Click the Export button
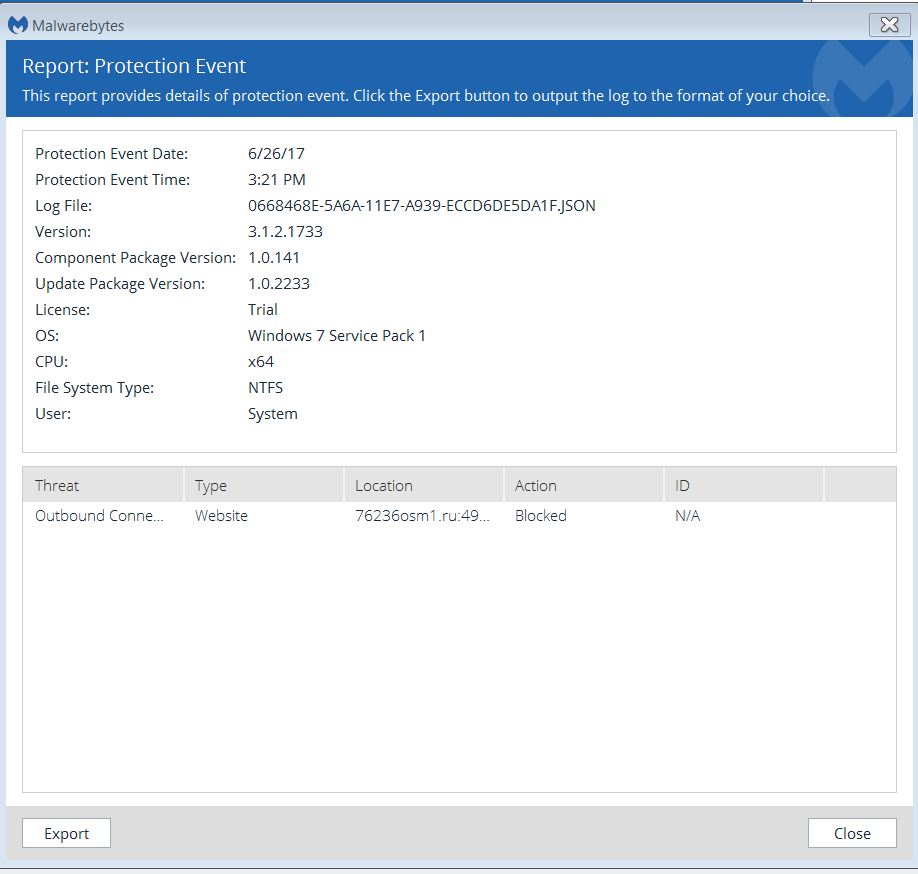The image size is (918, 874). click(66, 832)
